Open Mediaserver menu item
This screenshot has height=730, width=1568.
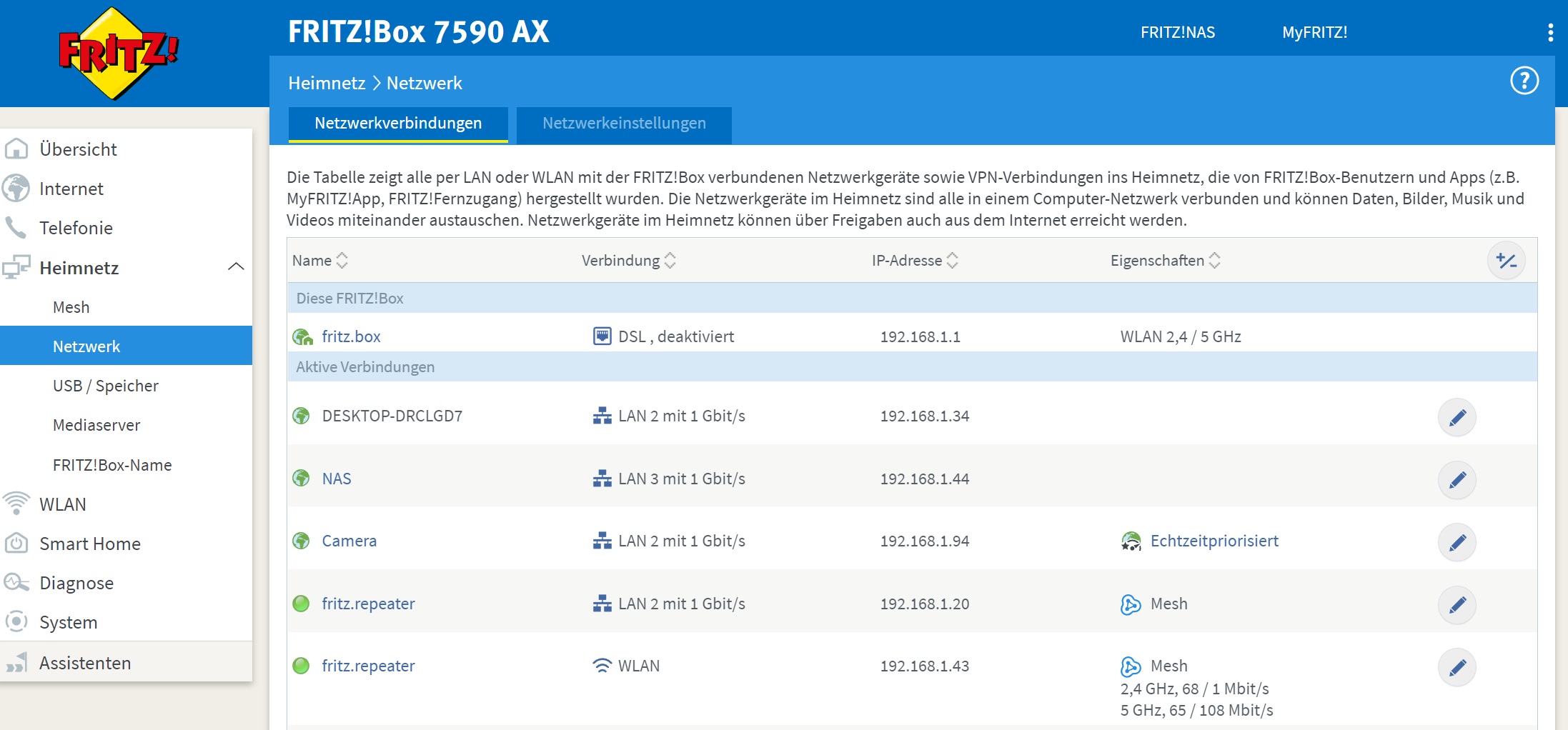96,425
